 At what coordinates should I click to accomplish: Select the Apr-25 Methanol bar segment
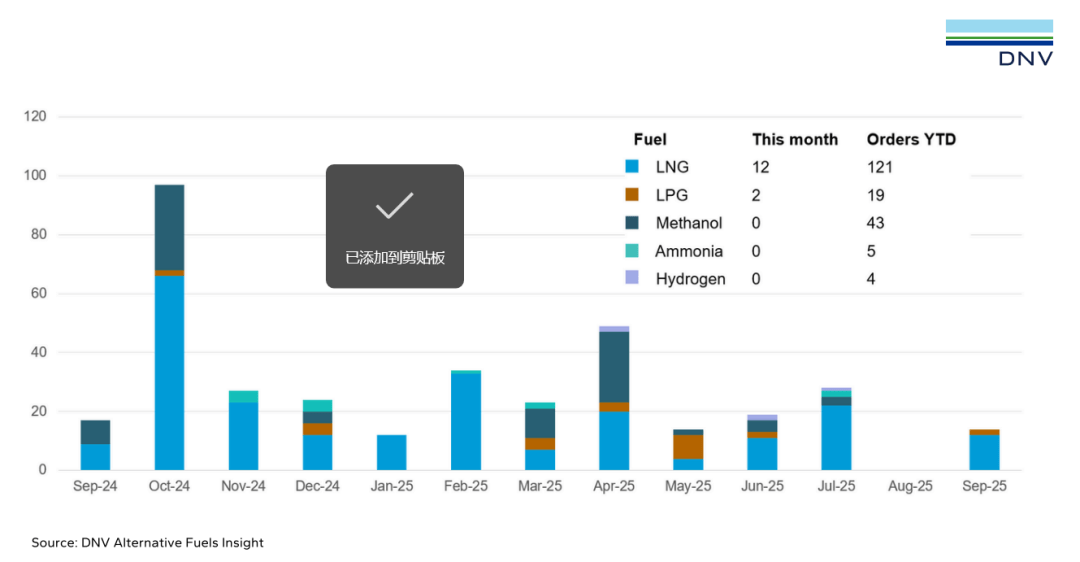click(614, 367)
